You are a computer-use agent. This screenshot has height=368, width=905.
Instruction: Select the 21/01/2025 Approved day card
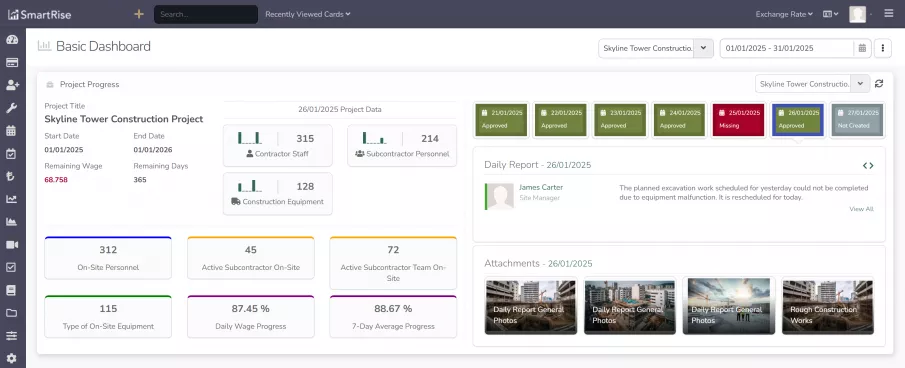coord(501,120)
